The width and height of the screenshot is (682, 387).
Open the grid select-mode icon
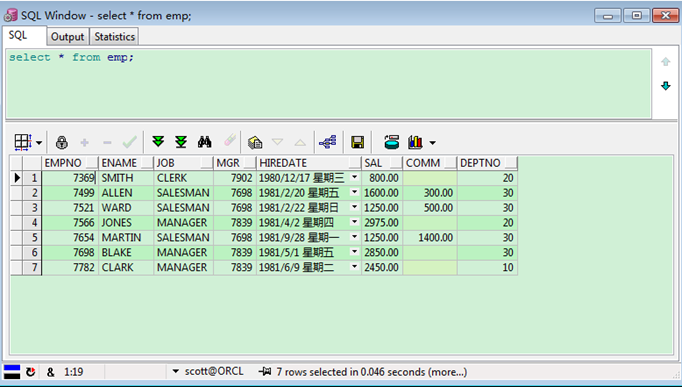coord(23,142)
